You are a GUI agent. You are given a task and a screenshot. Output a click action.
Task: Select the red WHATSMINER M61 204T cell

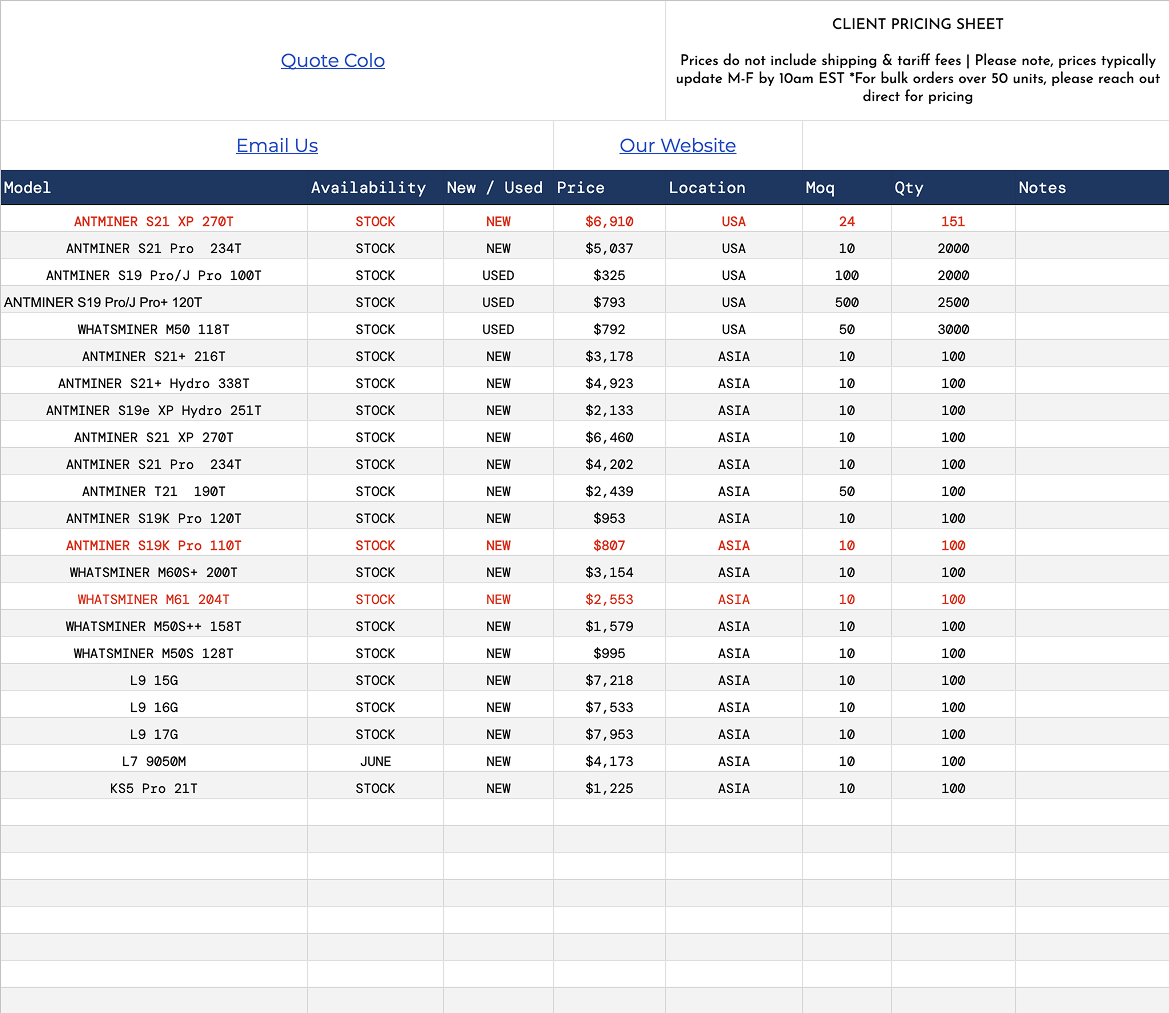tap(154, 600)
